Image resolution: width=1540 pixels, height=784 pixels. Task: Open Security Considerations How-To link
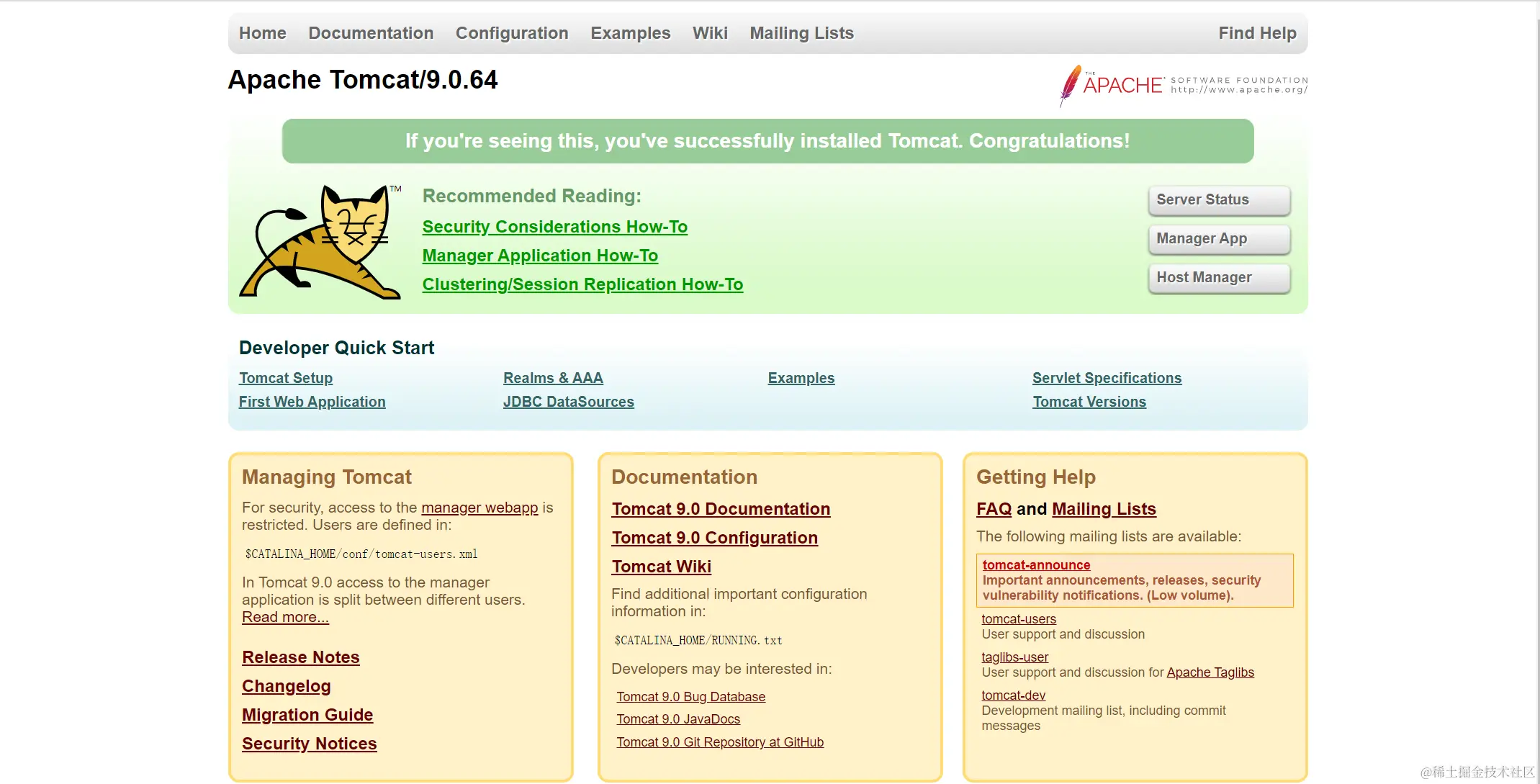[554, 227]
